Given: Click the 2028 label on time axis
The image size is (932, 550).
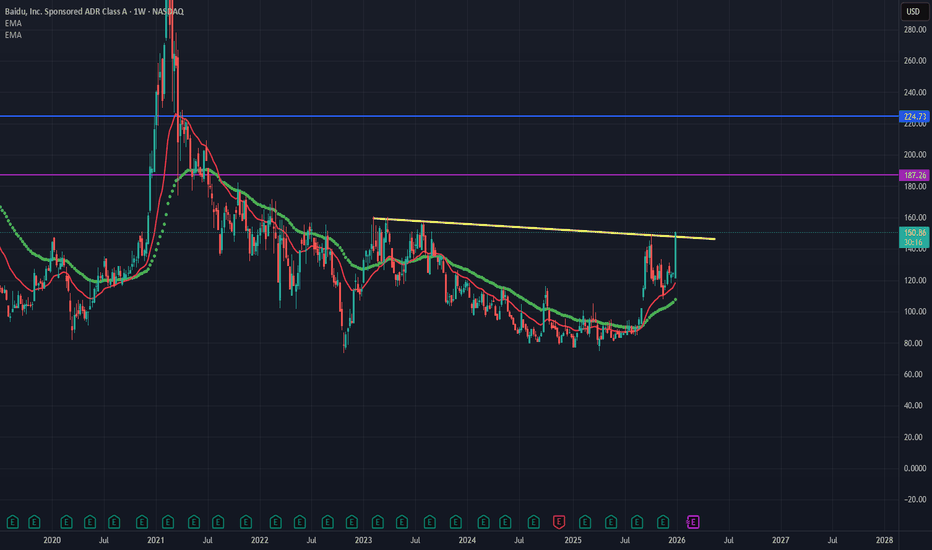Looking at the screenshot, I should (884, 540).
